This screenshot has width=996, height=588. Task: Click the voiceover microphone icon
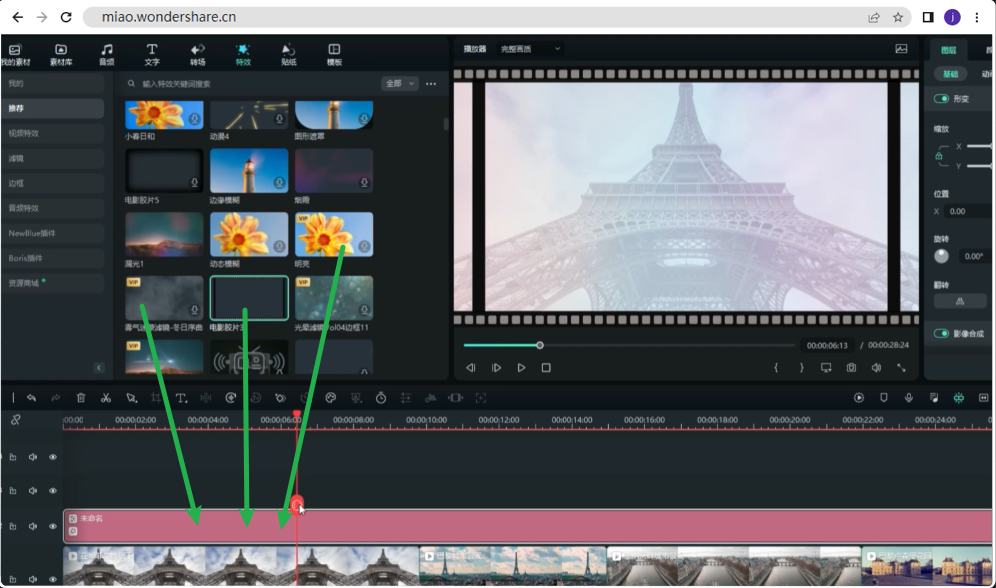click(x=909, y=398)
